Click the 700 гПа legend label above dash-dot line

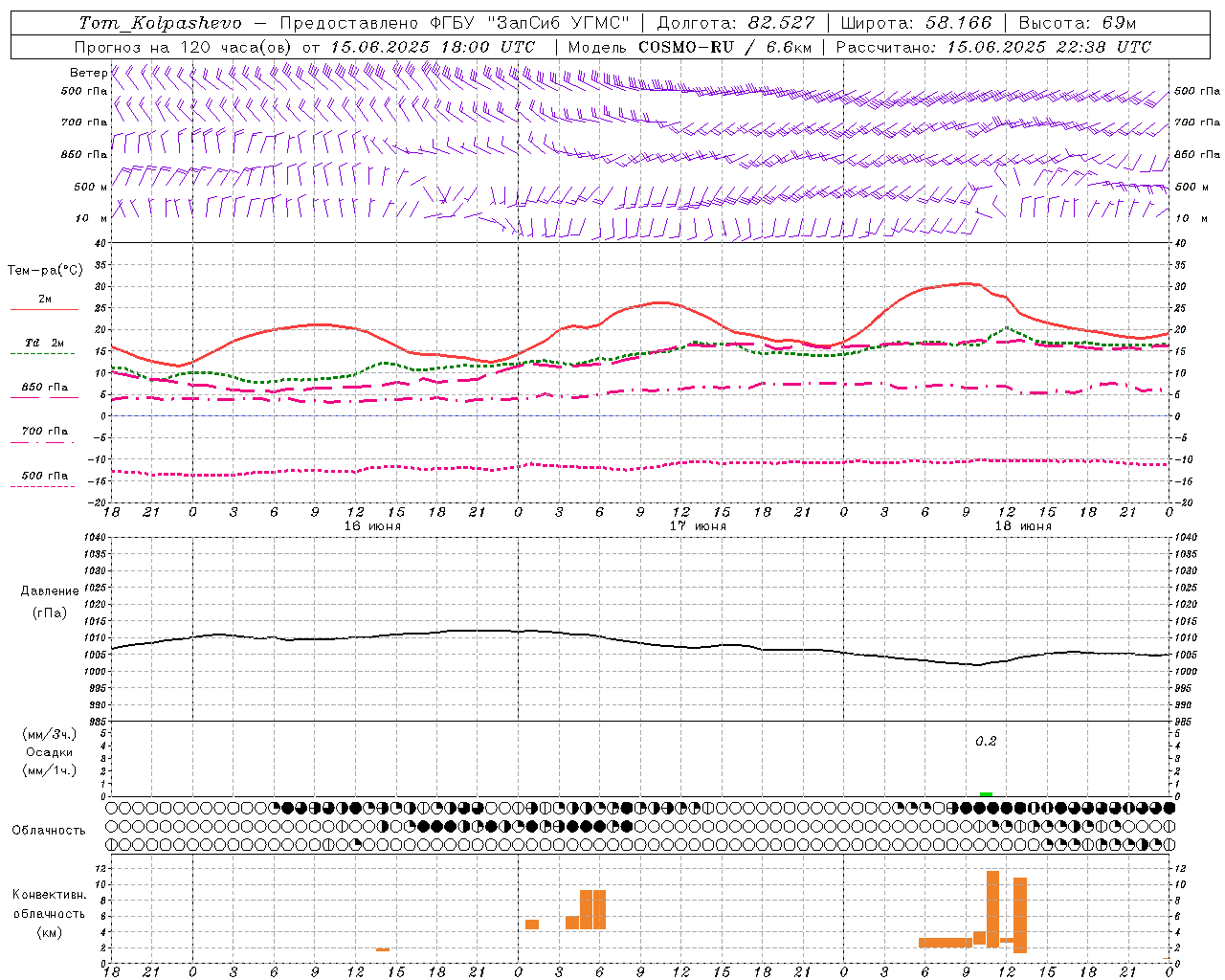45,432
